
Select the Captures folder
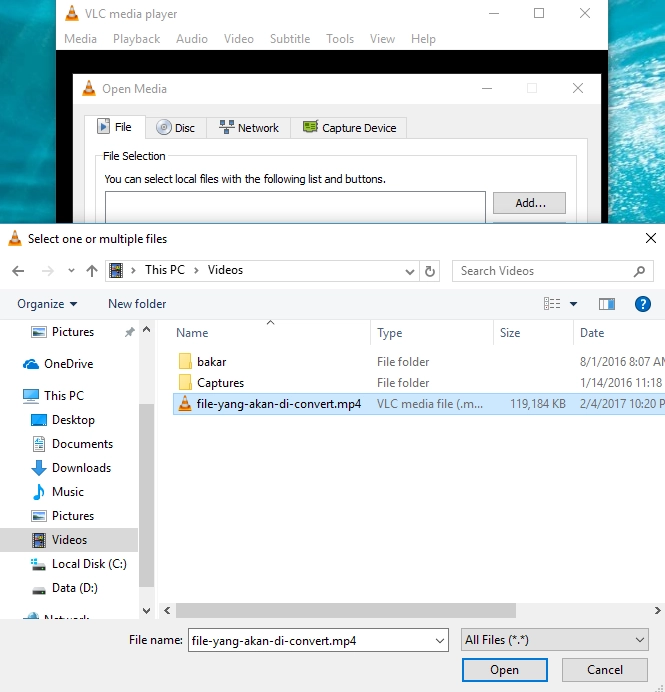tap(220, 383)
